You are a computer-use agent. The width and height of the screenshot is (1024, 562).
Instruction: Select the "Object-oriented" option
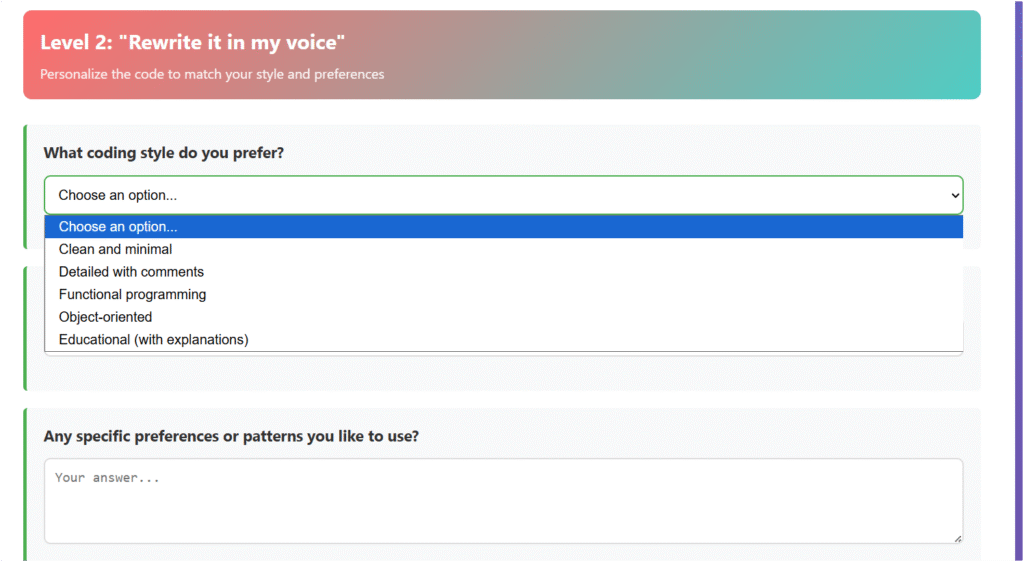pyautogui.click(x=105, y=317)
